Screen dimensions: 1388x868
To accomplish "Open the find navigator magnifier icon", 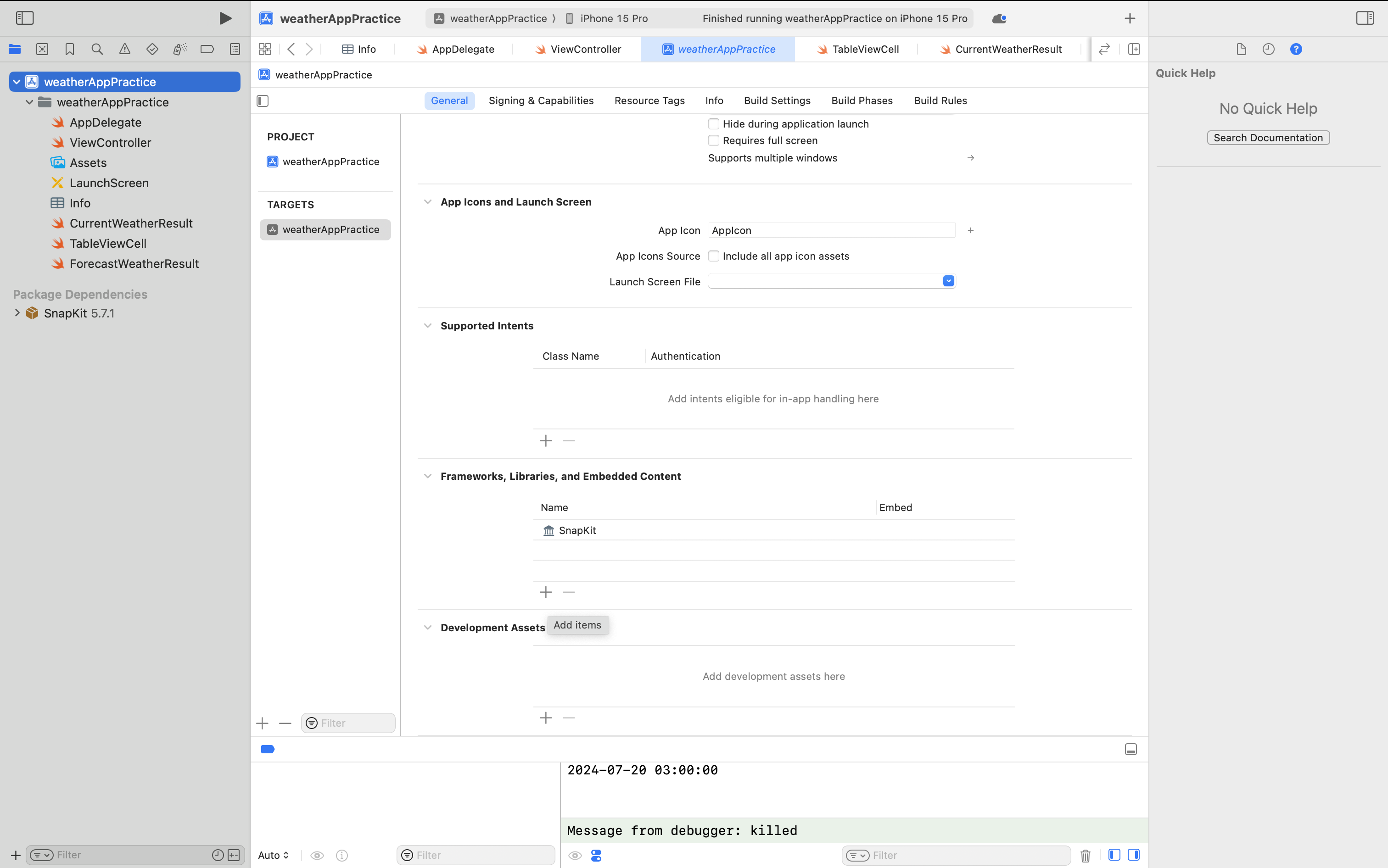I will [97, 50].
